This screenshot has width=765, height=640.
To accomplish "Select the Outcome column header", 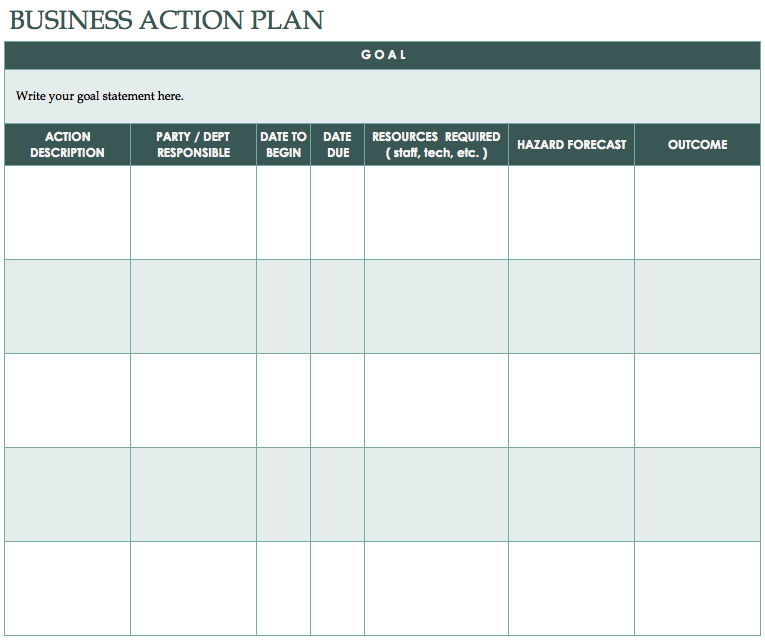I will [x=697, y=145].
